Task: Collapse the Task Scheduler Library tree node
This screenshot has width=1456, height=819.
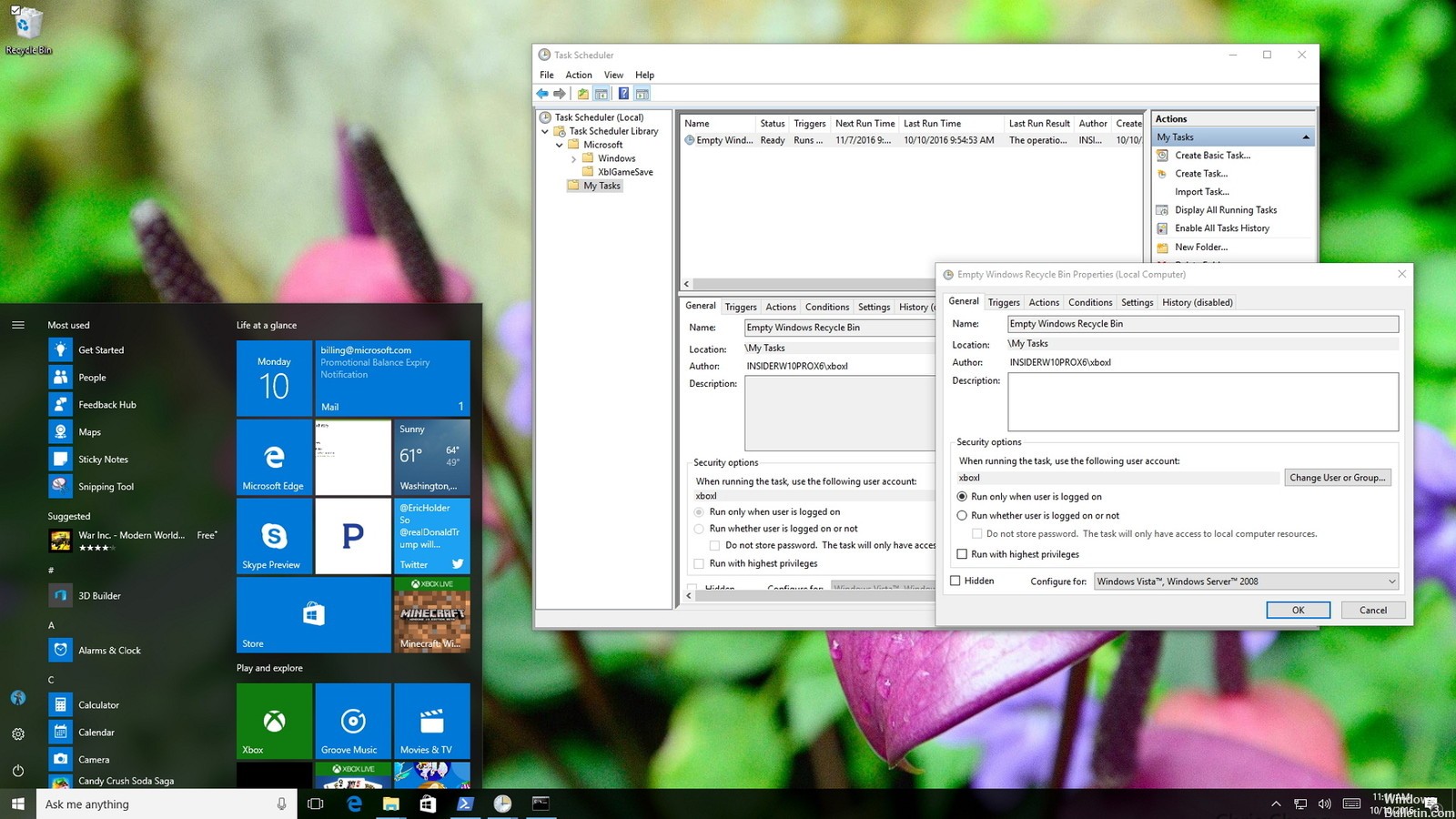Action: pyautogui.click(x=545, y=131)
